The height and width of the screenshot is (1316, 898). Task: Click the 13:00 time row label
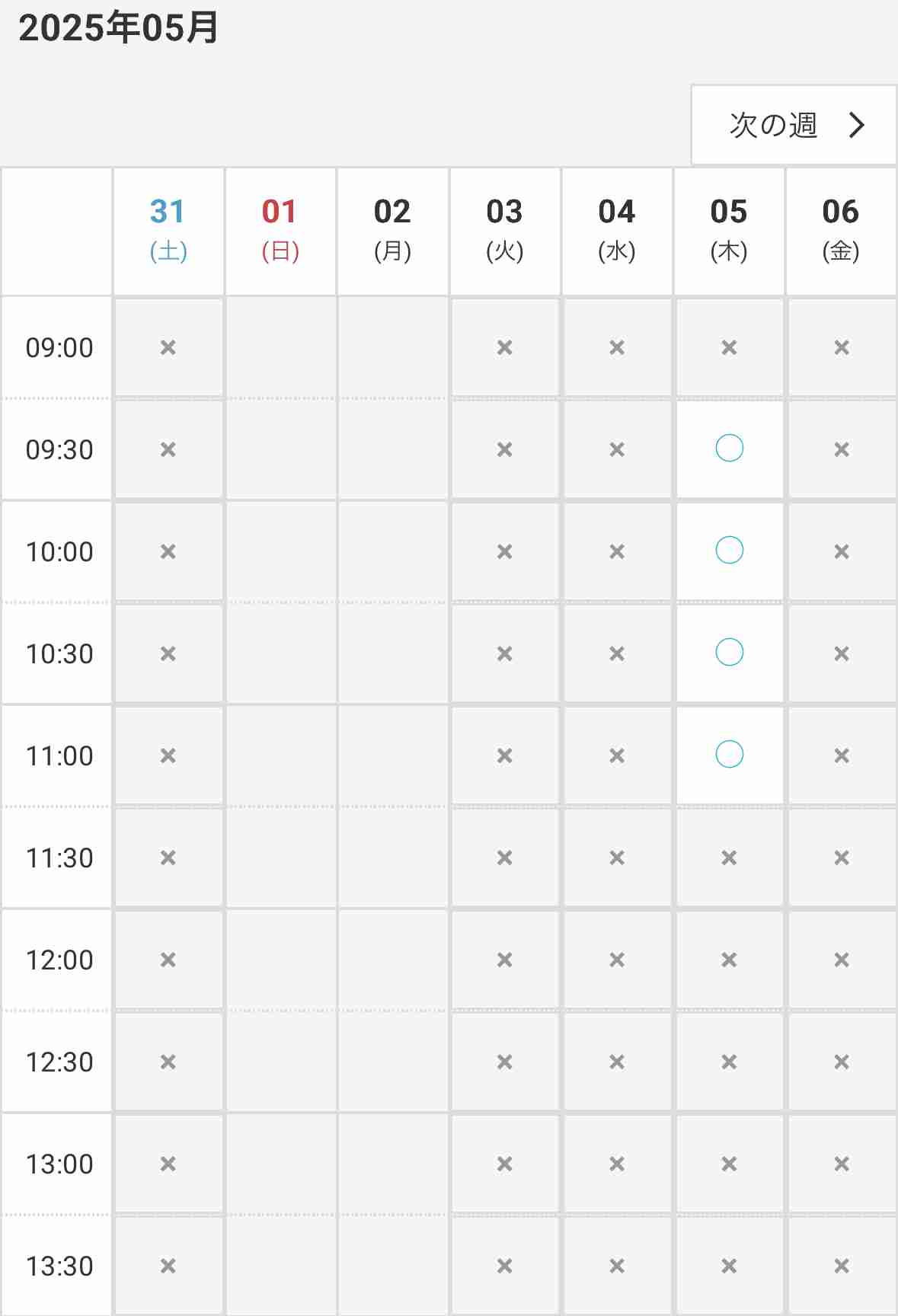point(59,1164)
